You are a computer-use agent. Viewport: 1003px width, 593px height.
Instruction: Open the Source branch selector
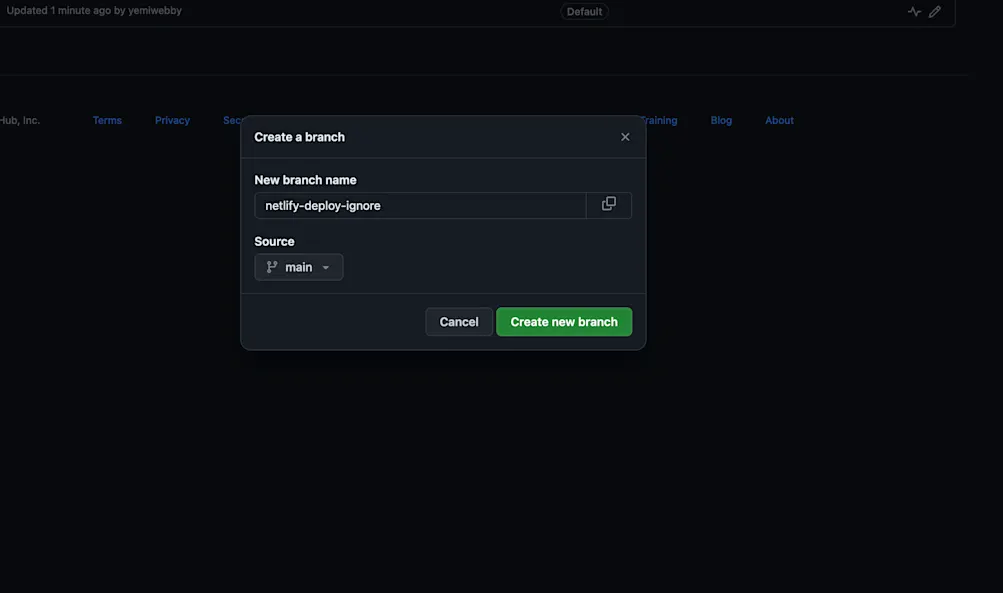298,266
